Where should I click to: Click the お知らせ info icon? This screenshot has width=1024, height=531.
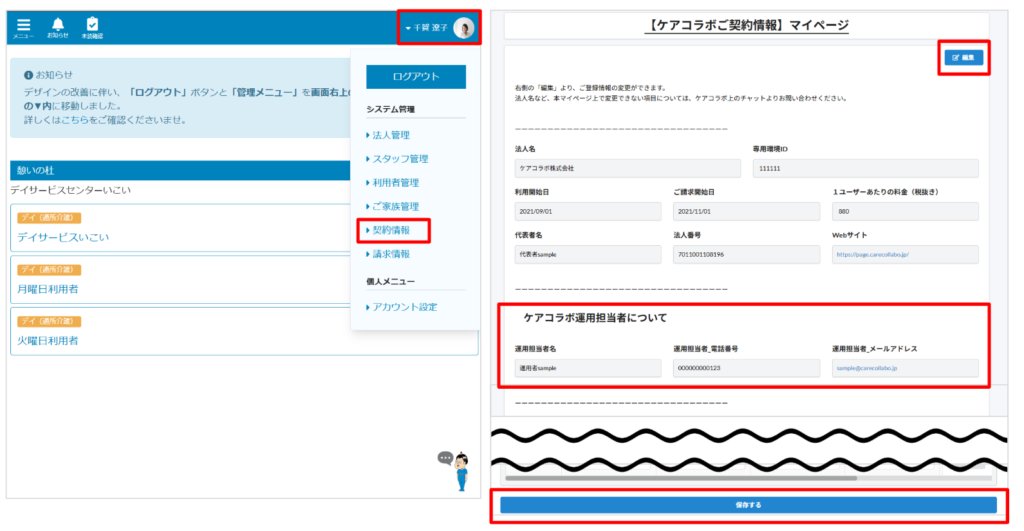click(x=28, y=75)
